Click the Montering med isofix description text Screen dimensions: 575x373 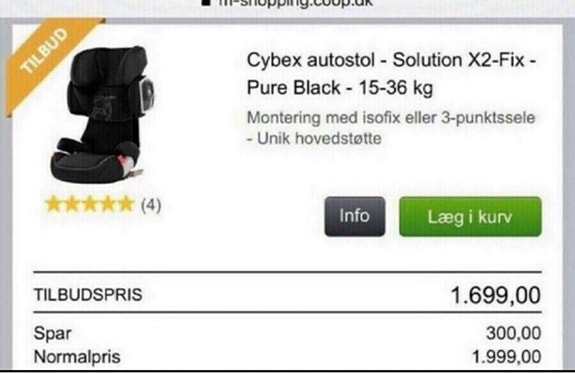pyautogui.click(x=391, y=118)
